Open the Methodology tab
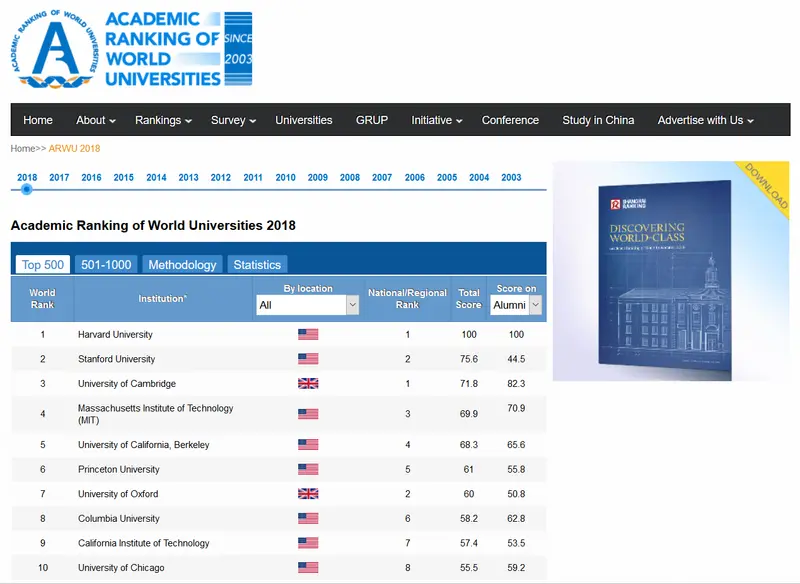This screenshot has height=584, width=800. (x=182, y=265)
